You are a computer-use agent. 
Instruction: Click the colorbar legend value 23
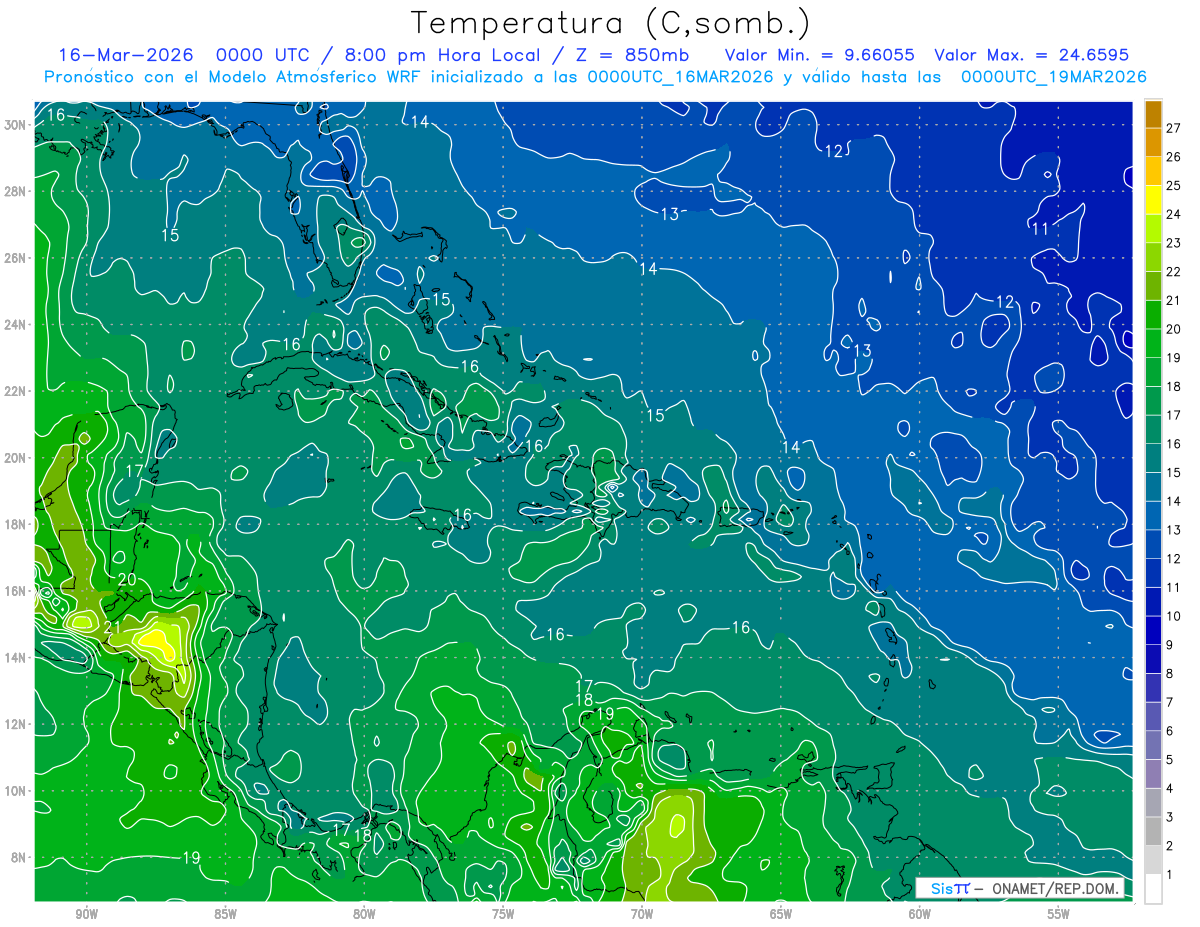point(1174,242)
